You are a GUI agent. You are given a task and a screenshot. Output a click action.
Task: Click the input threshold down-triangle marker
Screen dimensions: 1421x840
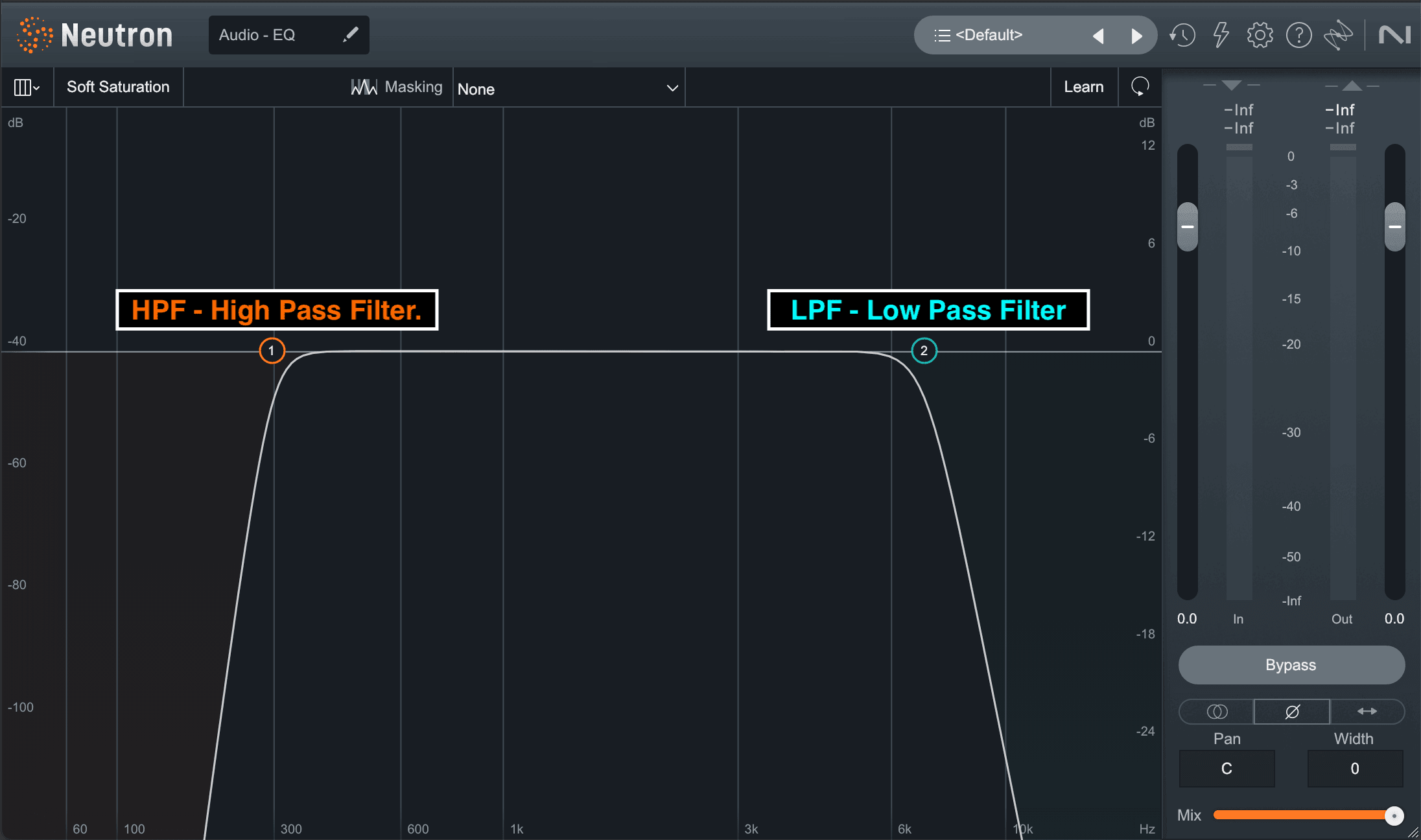[x=1231, y=85]
